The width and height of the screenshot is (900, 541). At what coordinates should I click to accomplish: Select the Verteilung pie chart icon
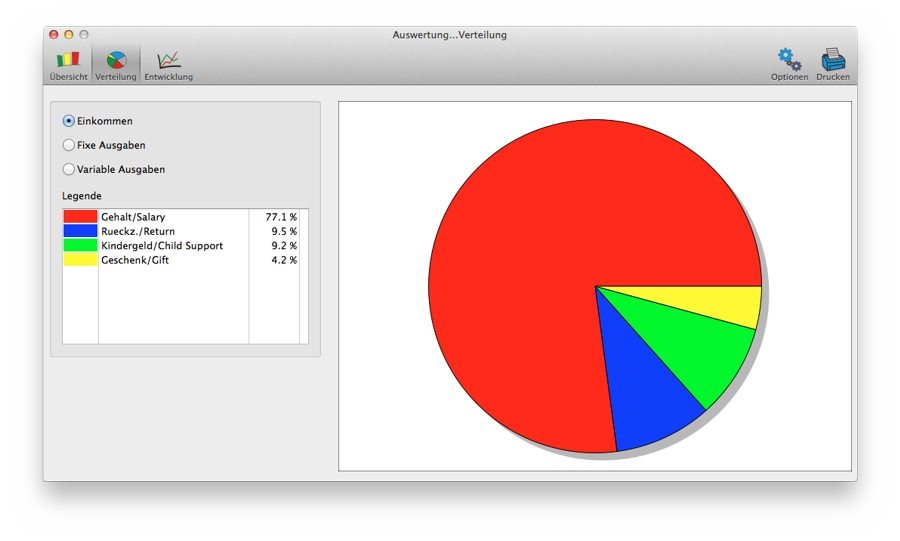tap(116, 61)
